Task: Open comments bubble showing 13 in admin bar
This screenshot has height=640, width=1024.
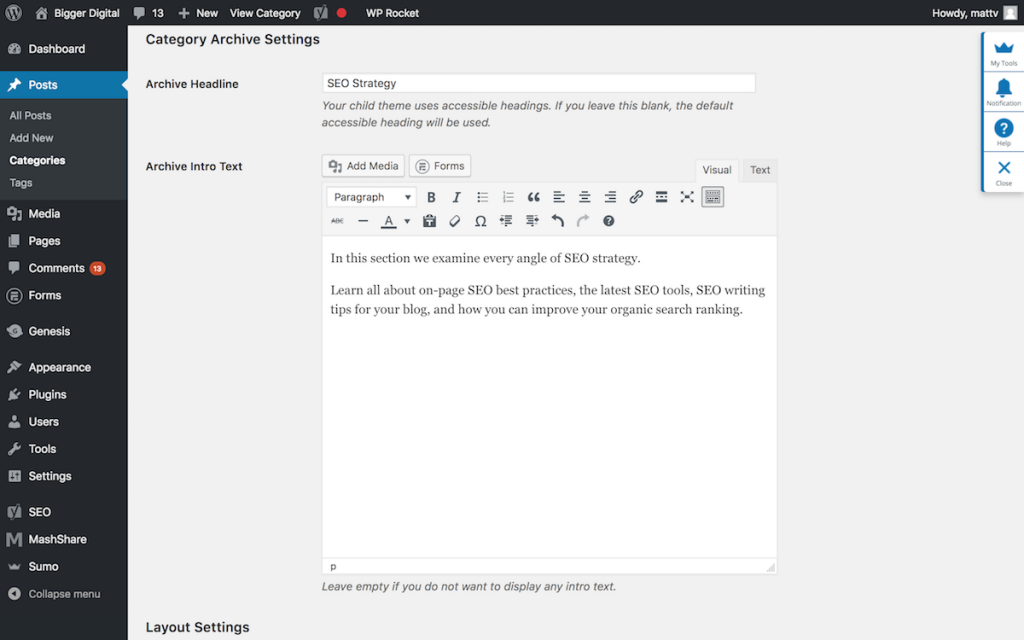Action: tap(148, 13)
